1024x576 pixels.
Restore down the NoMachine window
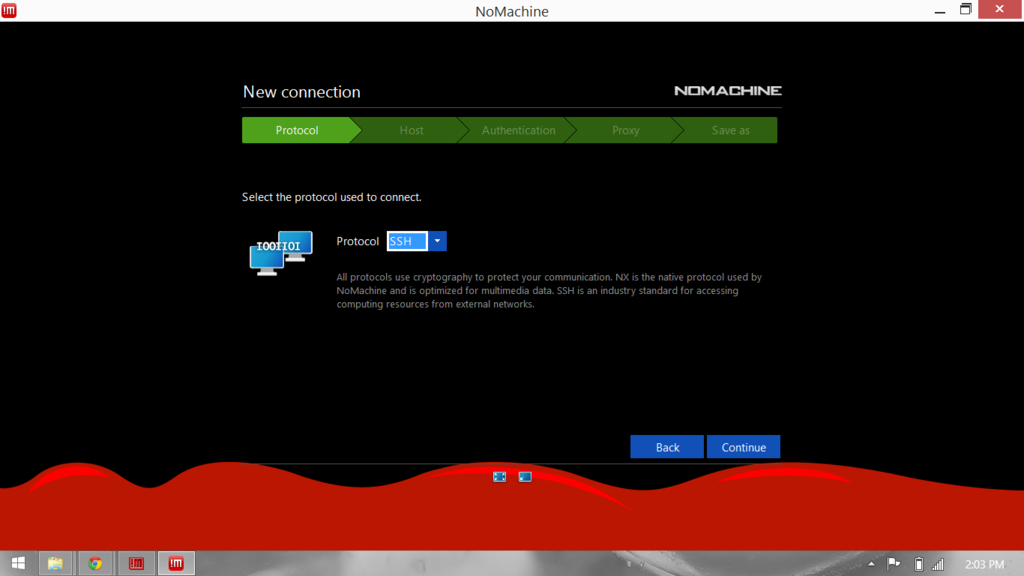coord(965,10)
